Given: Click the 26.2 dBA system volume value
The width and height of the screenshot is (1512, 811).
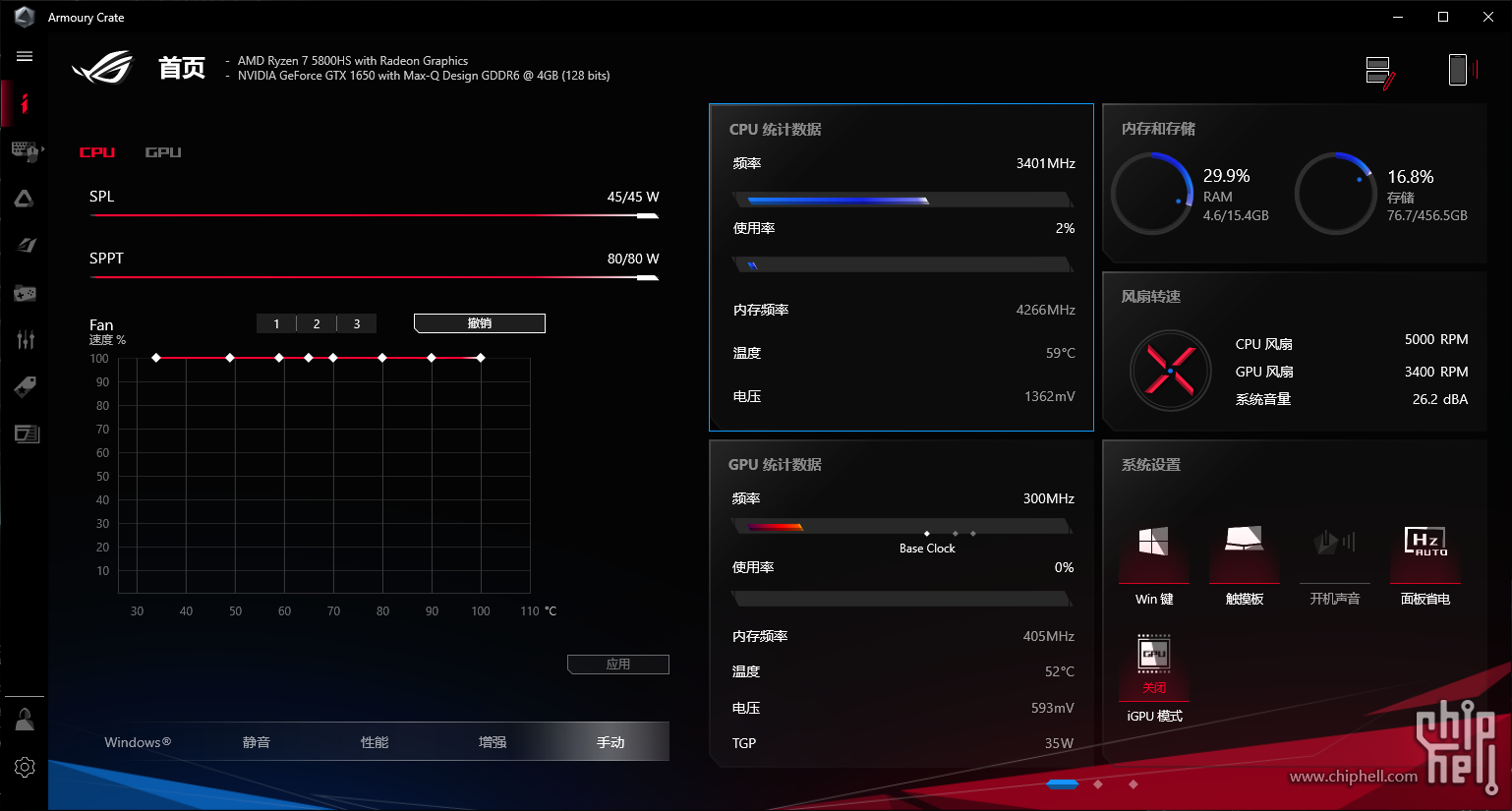Looking at the screenshot, I should point(1440,399).
